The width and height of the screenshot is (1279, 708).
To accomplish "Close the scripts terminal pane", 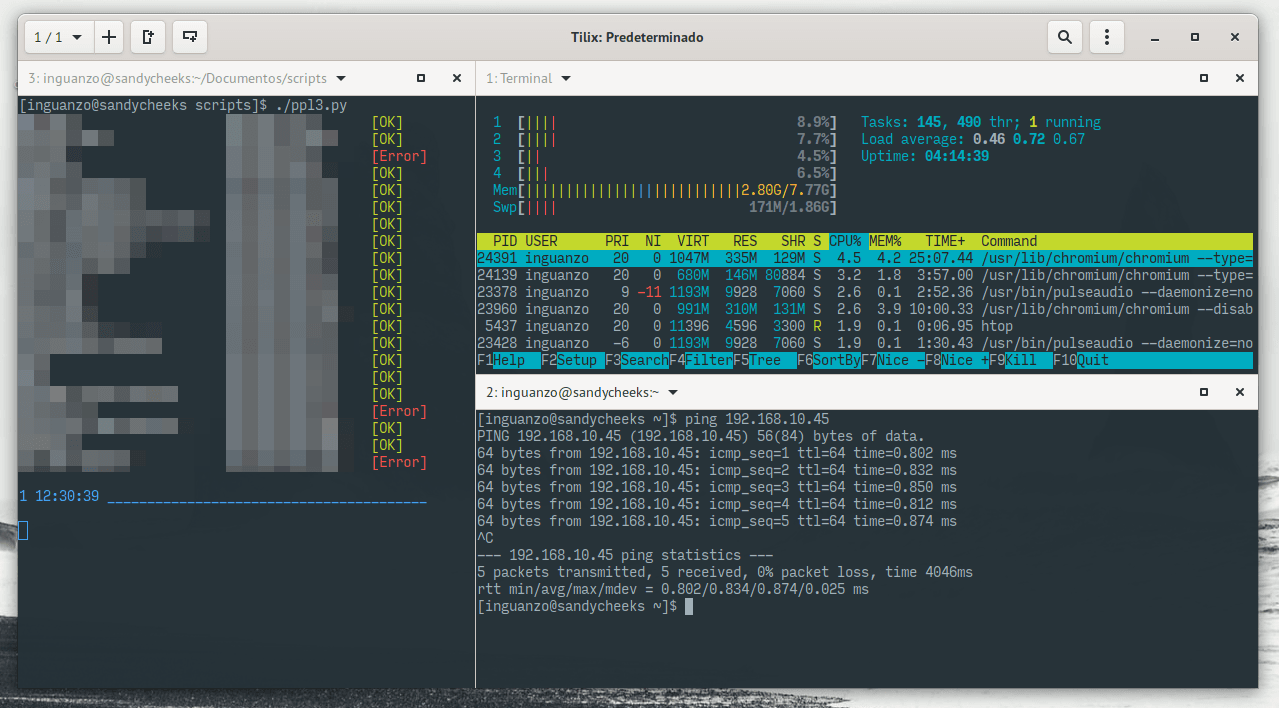I will (x=457, y=78).
